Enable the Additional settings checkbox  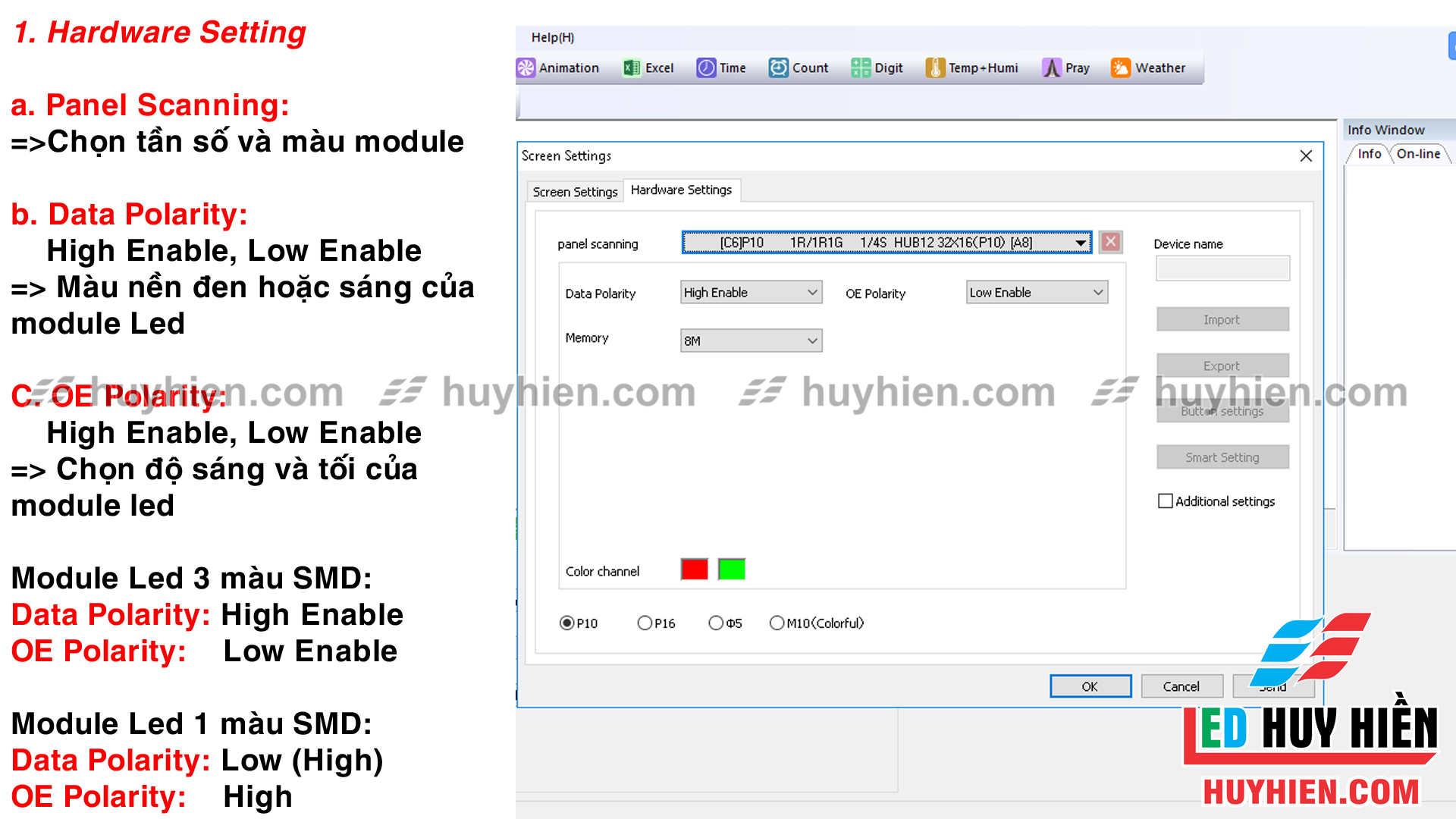click(x=1166, y=501)
